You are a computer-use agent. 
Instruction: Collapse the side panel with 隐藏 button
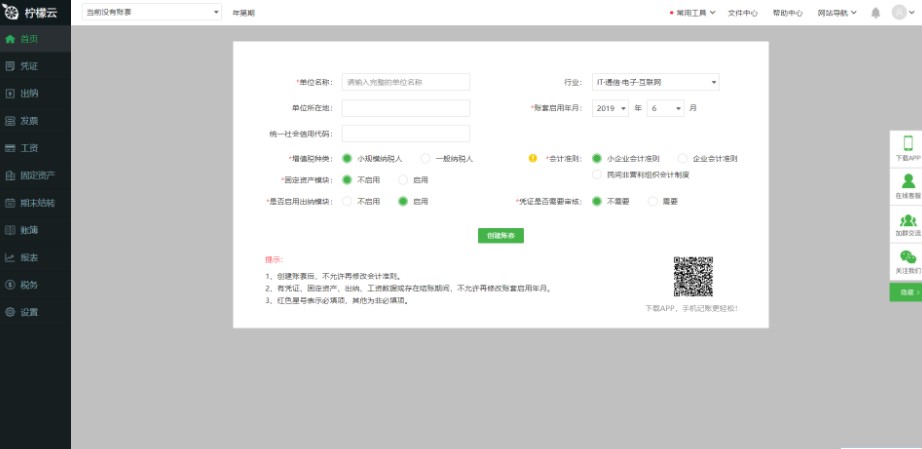(906, 291)
